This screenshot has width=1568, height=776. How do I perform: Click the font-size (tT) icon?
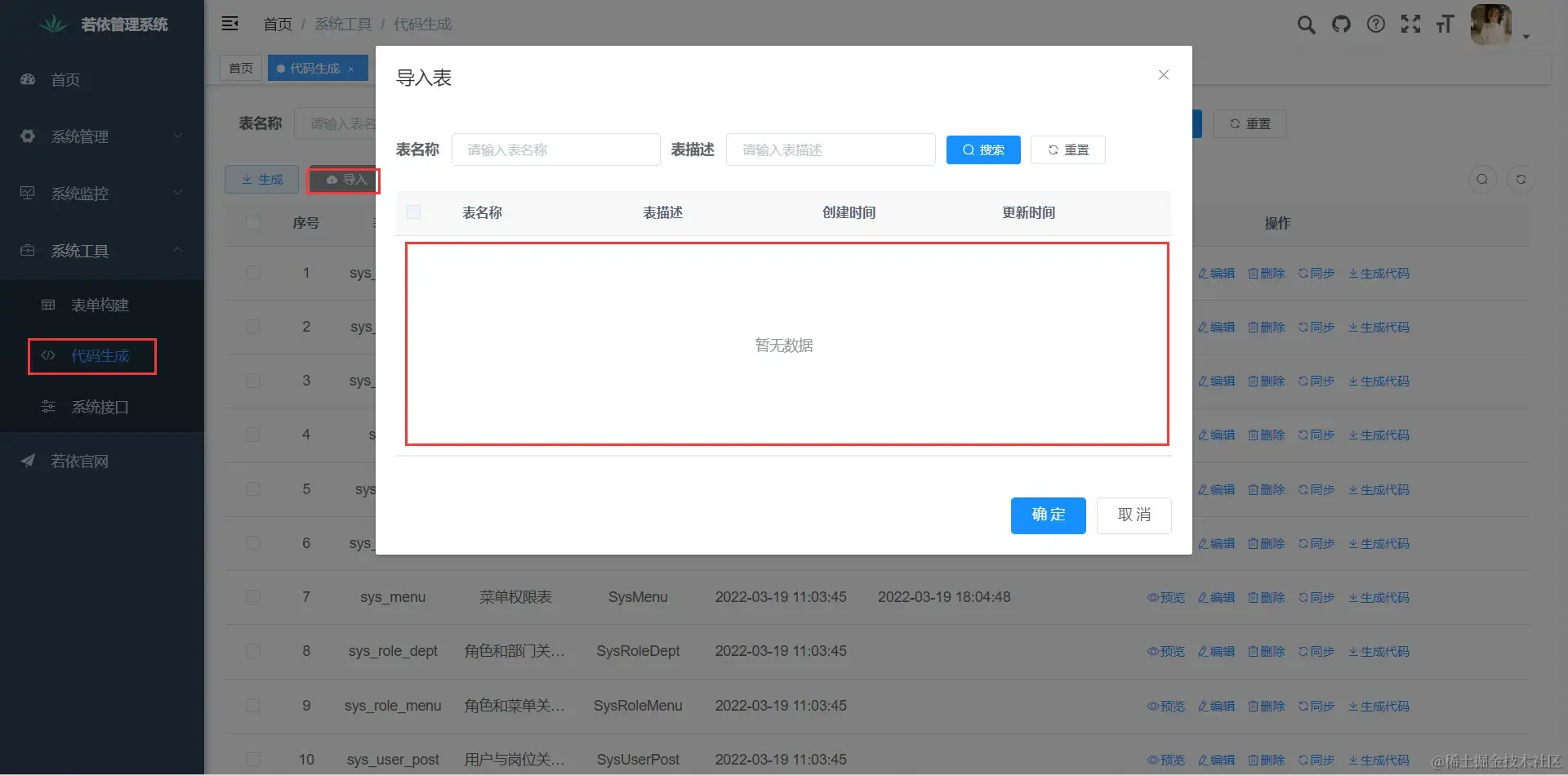[x=1445, y=25]
